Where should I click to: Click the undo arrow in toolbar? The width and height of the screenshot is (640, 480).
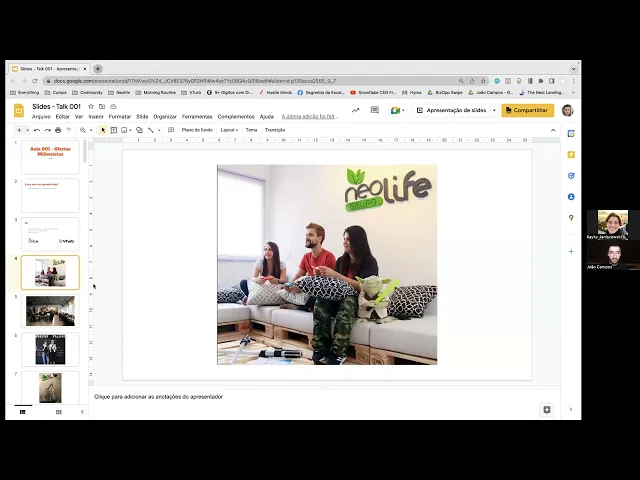click(37, 130)
